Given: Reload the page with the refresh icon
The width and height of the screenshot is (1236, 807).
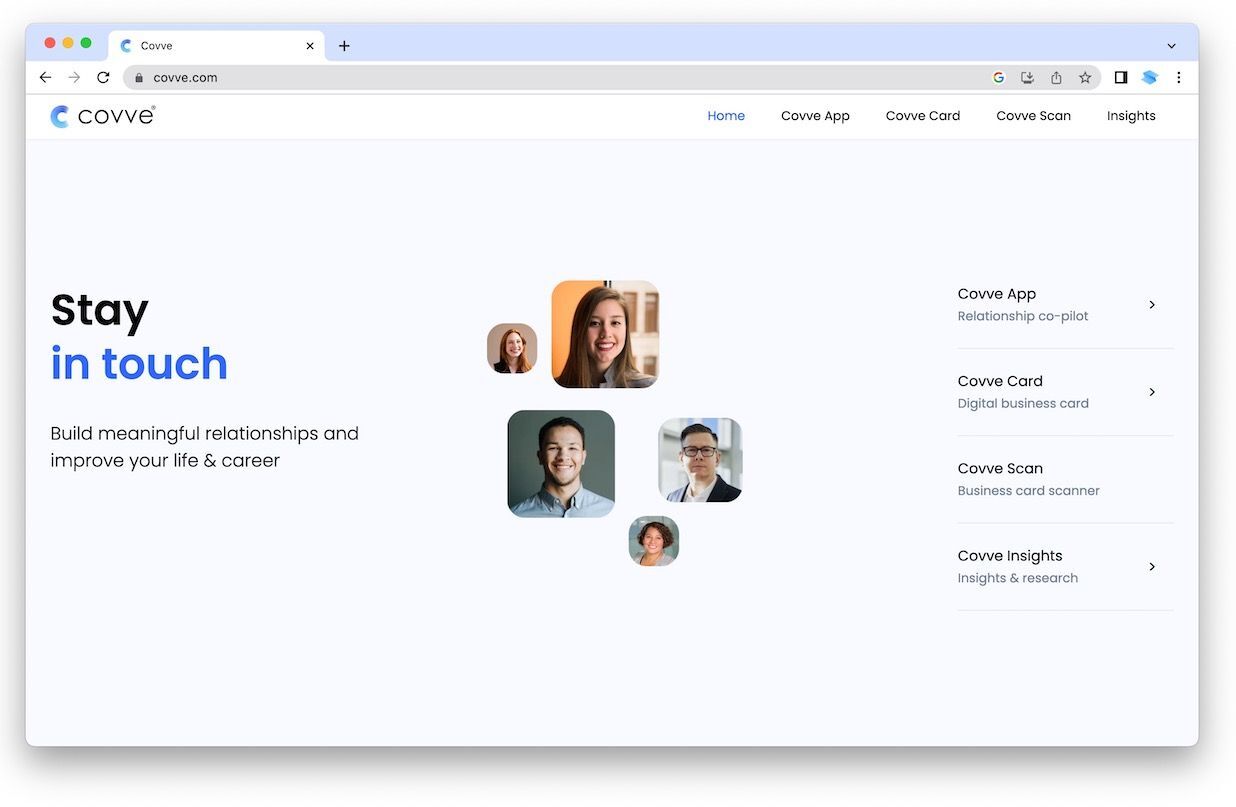Looking at the screenshot, I should pyautogui.click(x=103, y=77).
